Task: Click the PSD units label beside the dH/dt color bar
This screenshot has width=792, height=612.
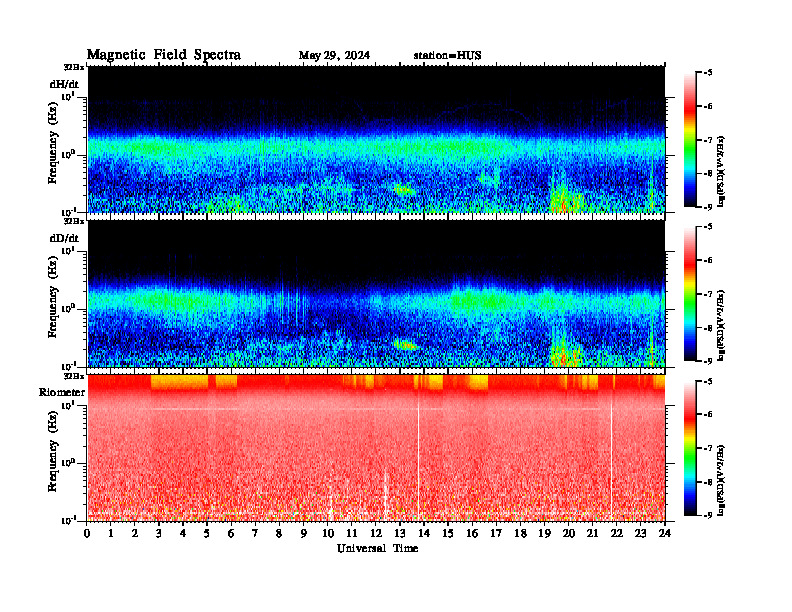Action: click(721, 170)
